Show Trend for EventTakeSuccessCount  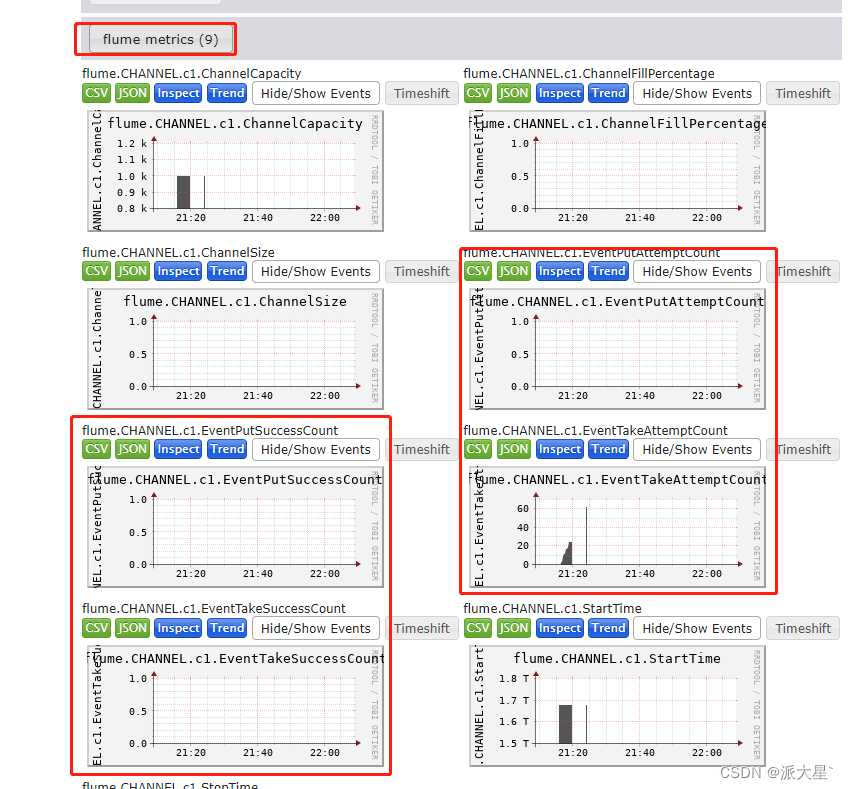(227, 628)
